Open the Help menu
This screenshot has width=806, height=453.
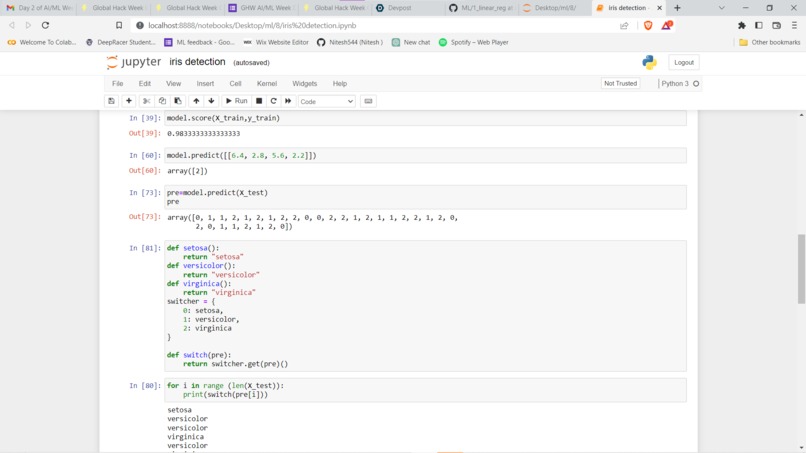click(340, 83)
